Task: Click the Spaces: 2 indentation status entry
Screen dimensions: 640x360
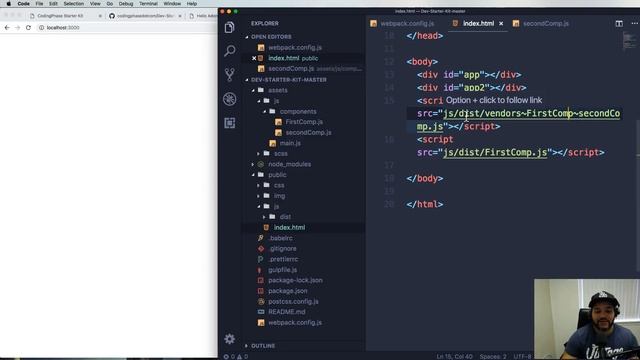Action: point(493,356)
